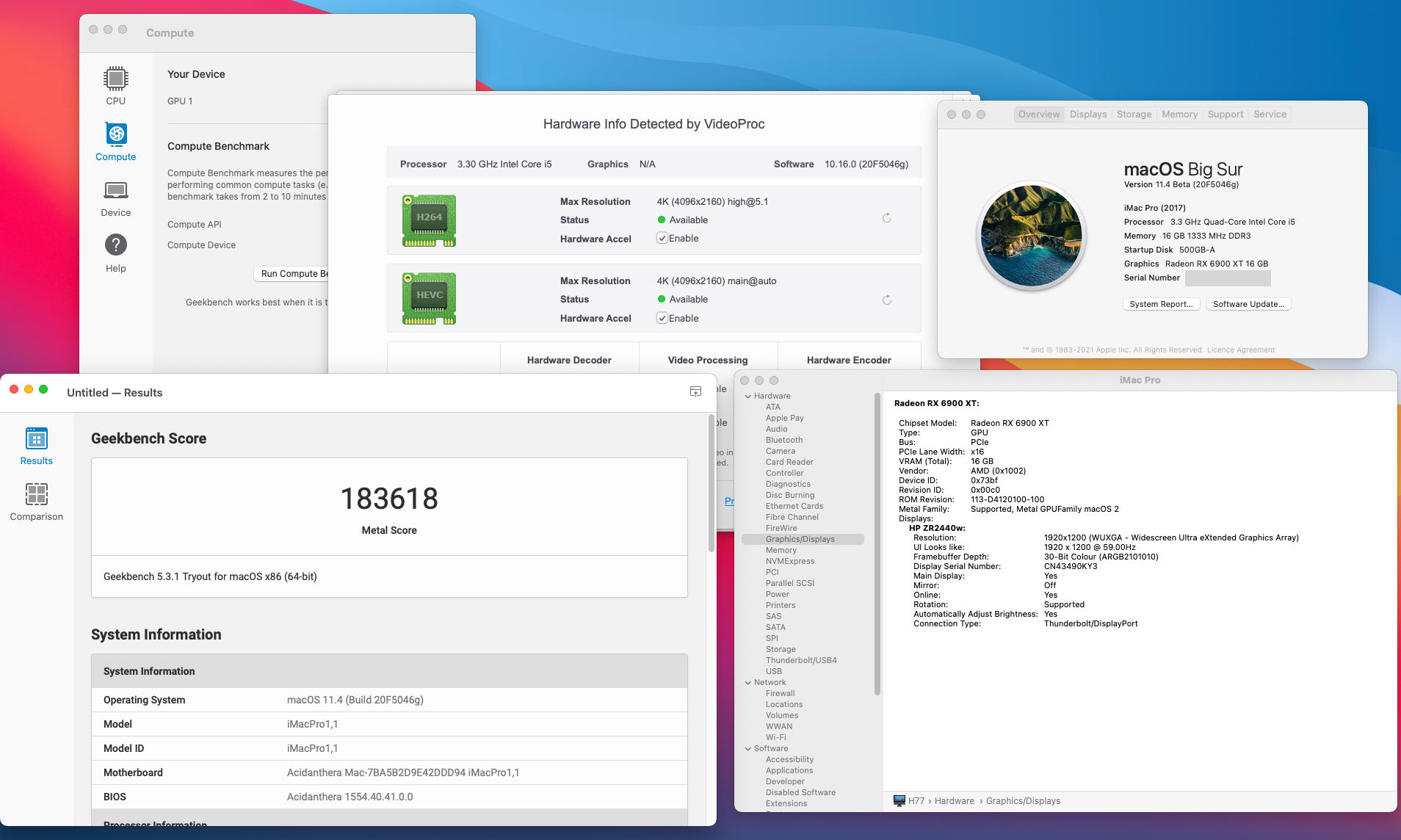Click the Metal Score value 183618
The image size is (1401, 840).
pyautogui.click(x=389, y=499)
